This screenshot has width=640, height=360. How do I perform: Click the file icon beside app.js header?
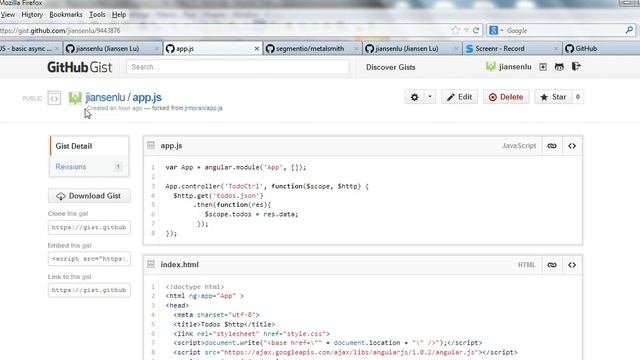(x=151, y=145)
